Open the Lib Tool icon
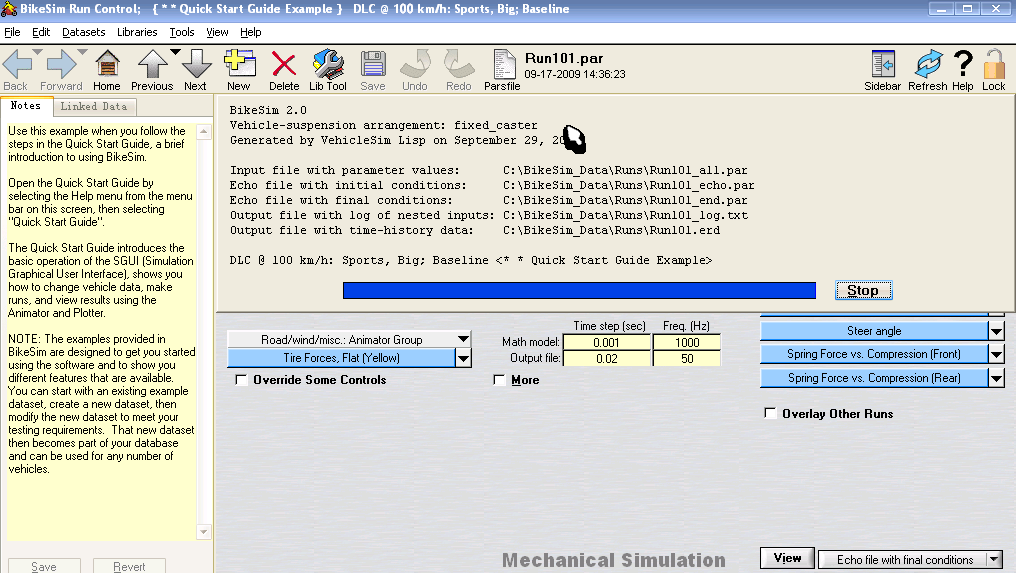Image resolution: width=1016 pixels, height=573 pixels. (x=328, y=64)
